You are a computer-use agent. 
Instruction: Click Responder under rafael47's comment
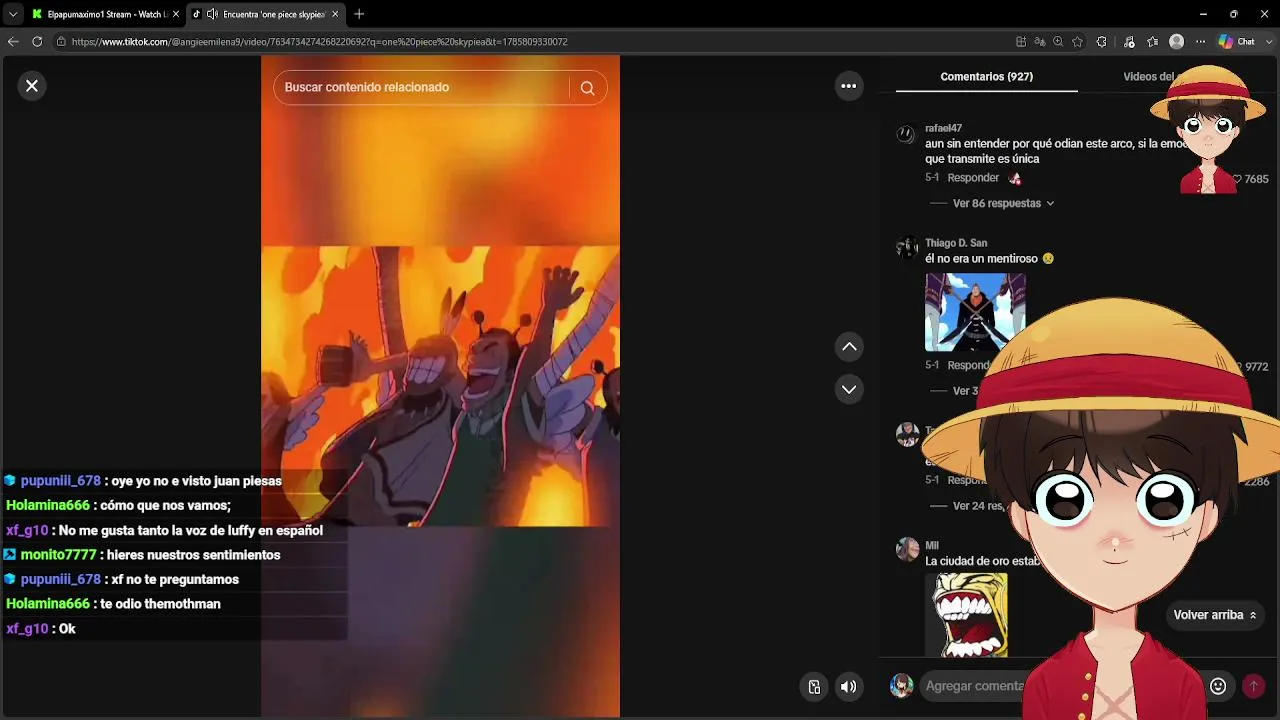click(973, 178)
